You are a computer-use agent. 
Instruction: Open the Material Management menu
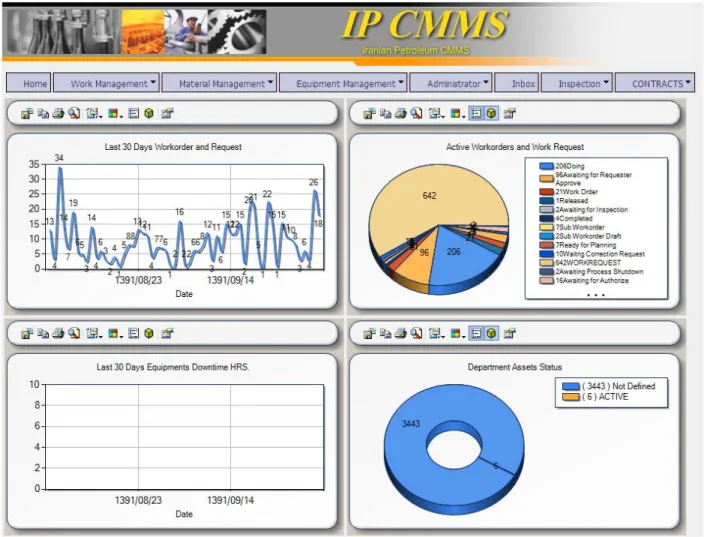[x=219, y=83]
